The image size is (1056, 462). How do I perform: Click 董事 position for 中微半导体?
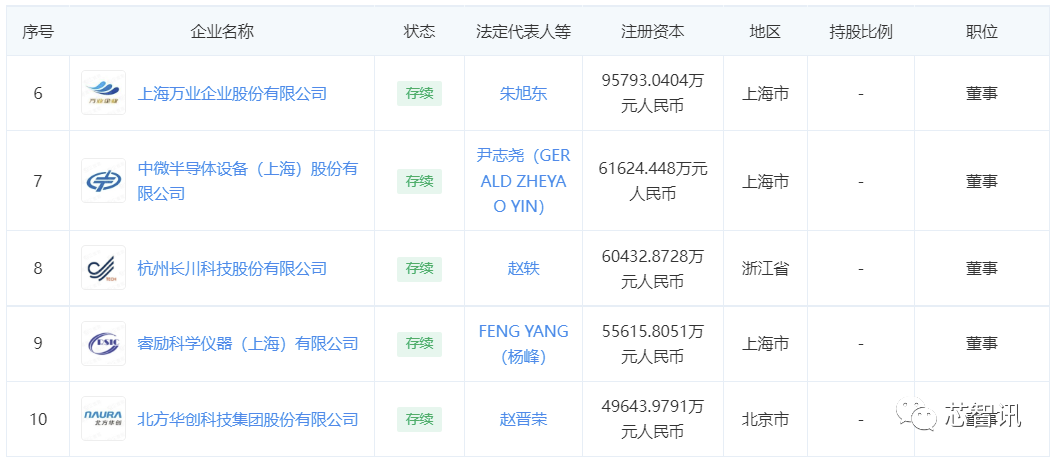(982, 181)
